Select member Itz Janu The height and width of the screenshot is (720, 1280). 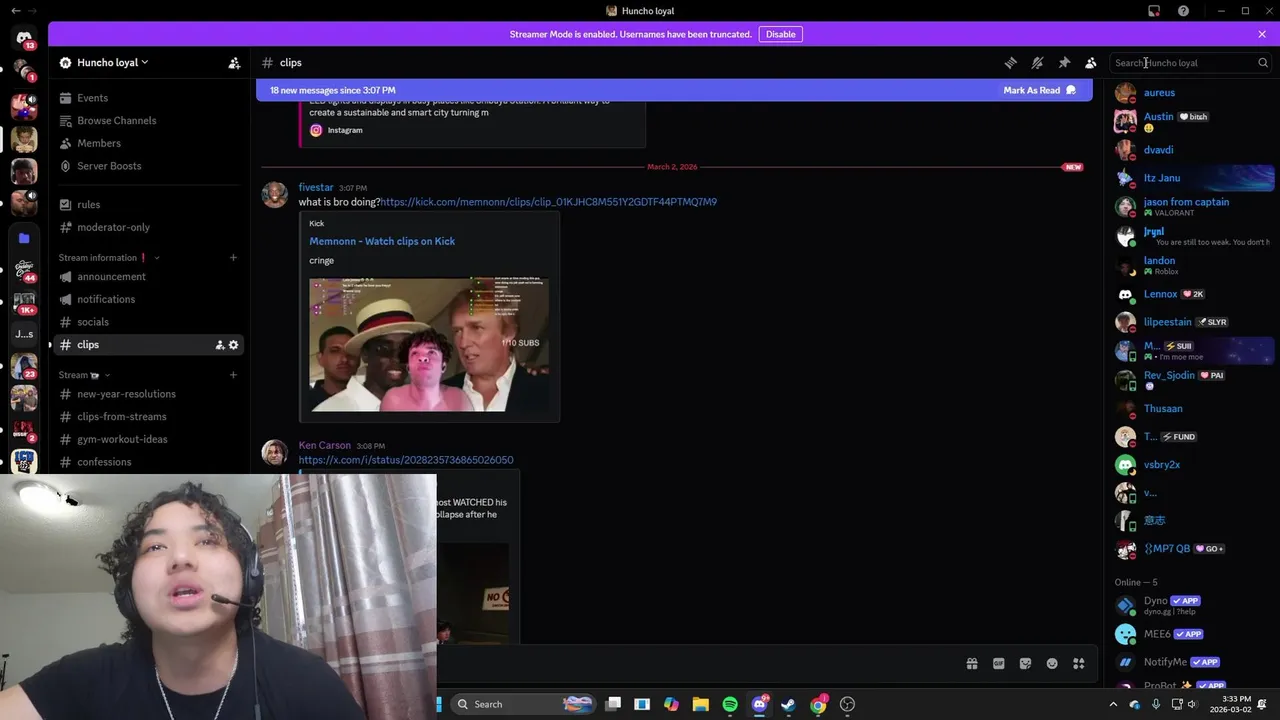(x=1192, y=178)
